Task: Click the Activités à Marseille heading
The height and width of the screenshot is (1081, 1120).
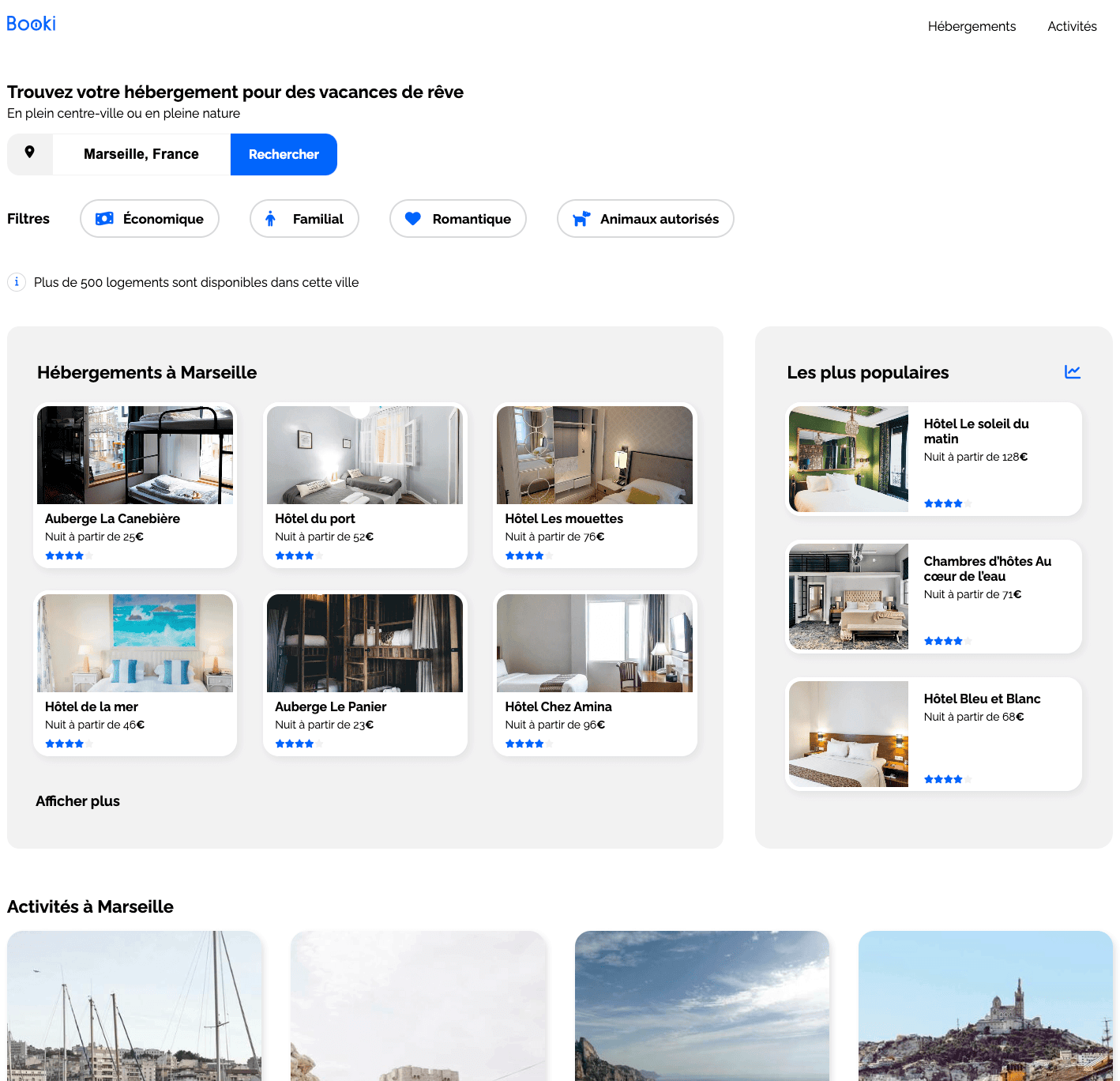Action: point(90,906)
